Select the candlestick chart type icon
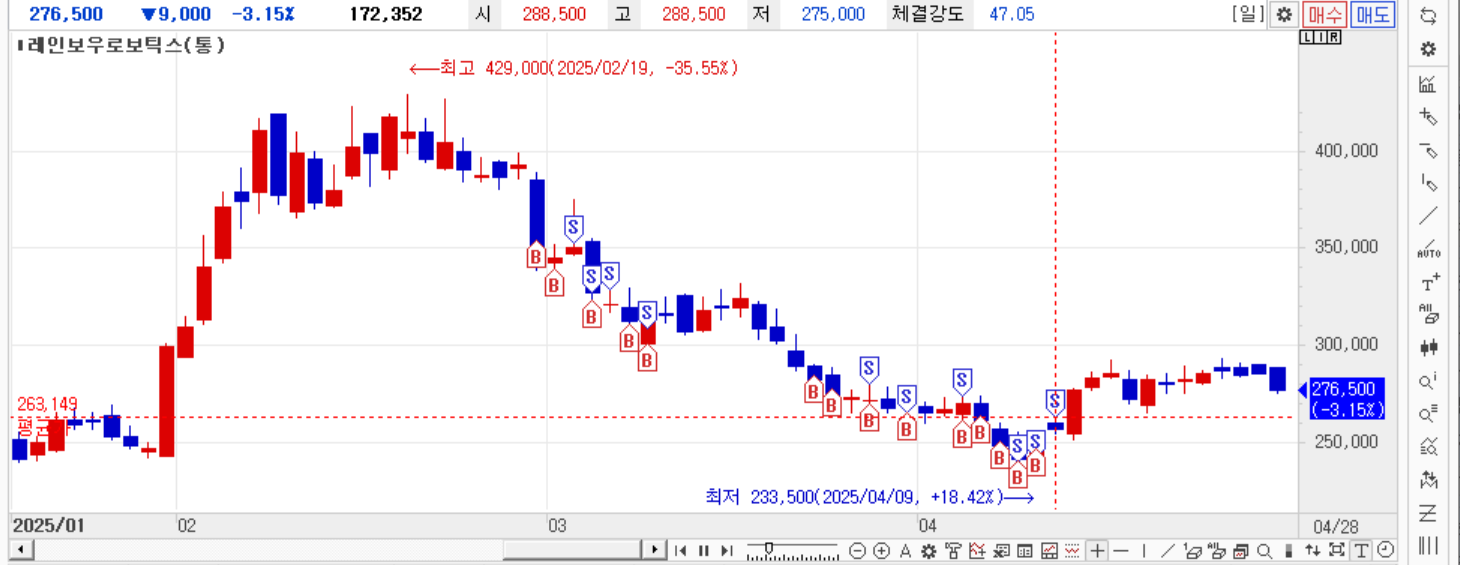Screen dimensions: 1460x565 [x=1429, y=348]
